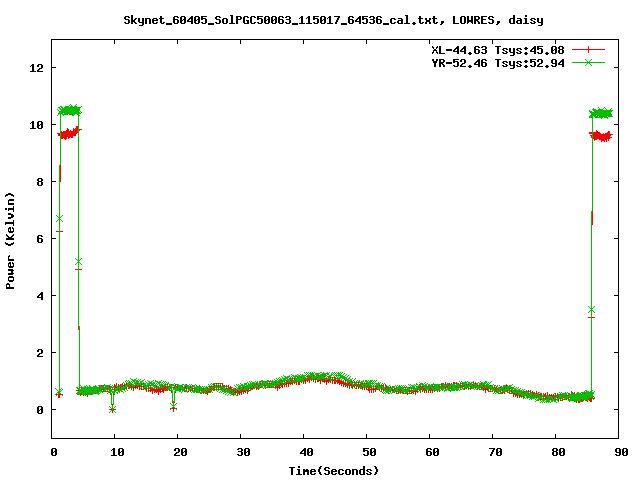Click the x-axis tick label 40

tap(304, 452)
